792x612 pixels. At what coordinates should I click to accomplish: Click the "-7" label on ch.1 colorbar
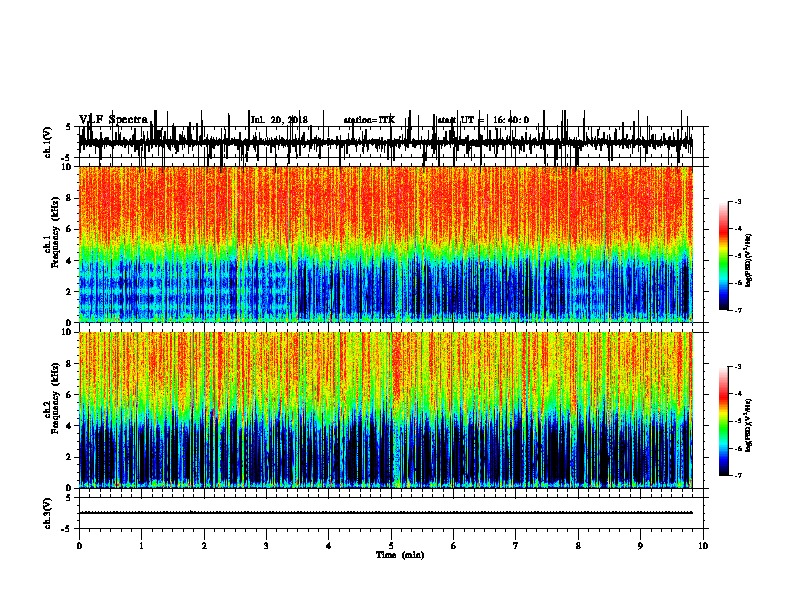[x=738, y=310]
